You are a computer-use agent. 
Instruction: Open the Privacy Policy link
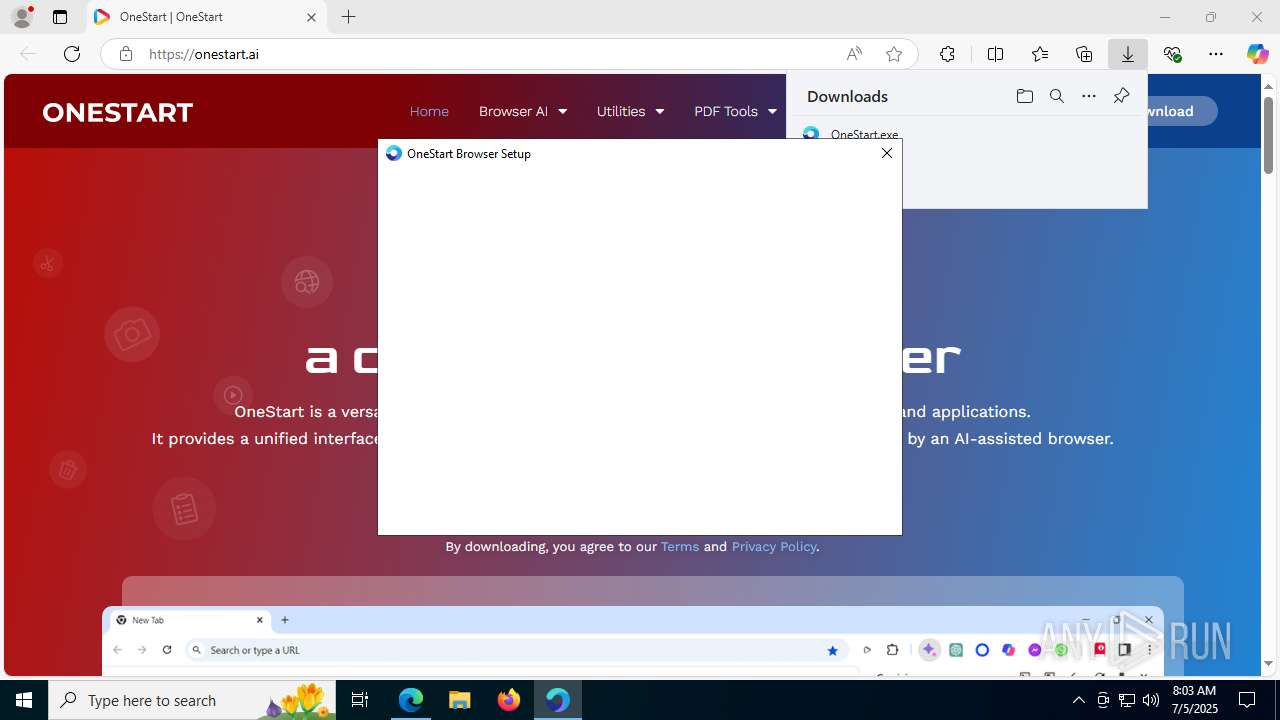point(774,546)
